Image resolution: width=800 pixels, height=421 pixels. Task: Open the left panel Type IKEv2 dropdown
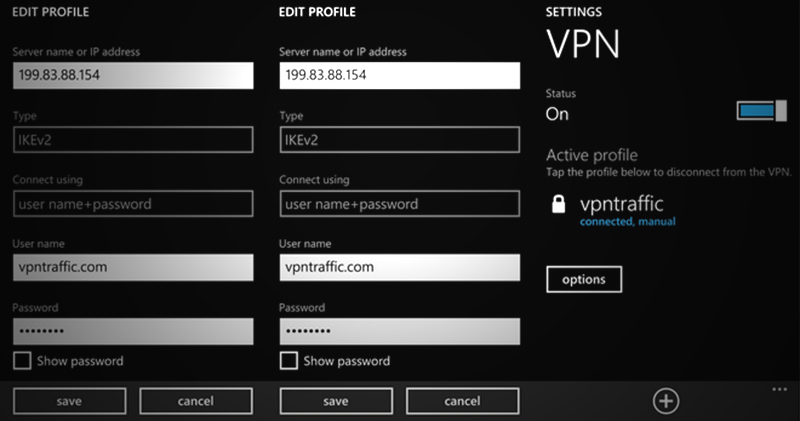(x=133, y=139)
